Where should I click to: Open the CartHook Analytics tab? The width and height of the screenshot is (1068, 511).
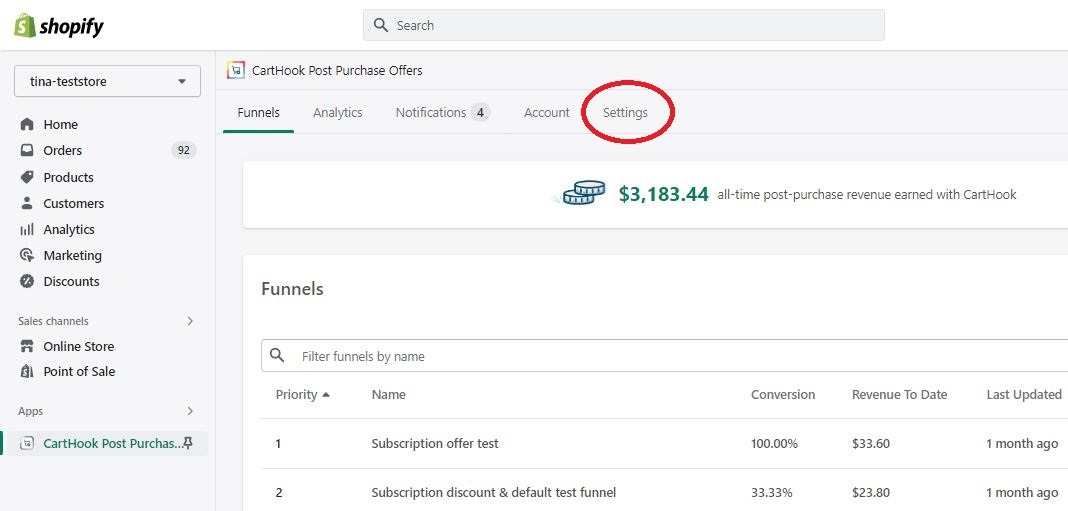(338, 112)
